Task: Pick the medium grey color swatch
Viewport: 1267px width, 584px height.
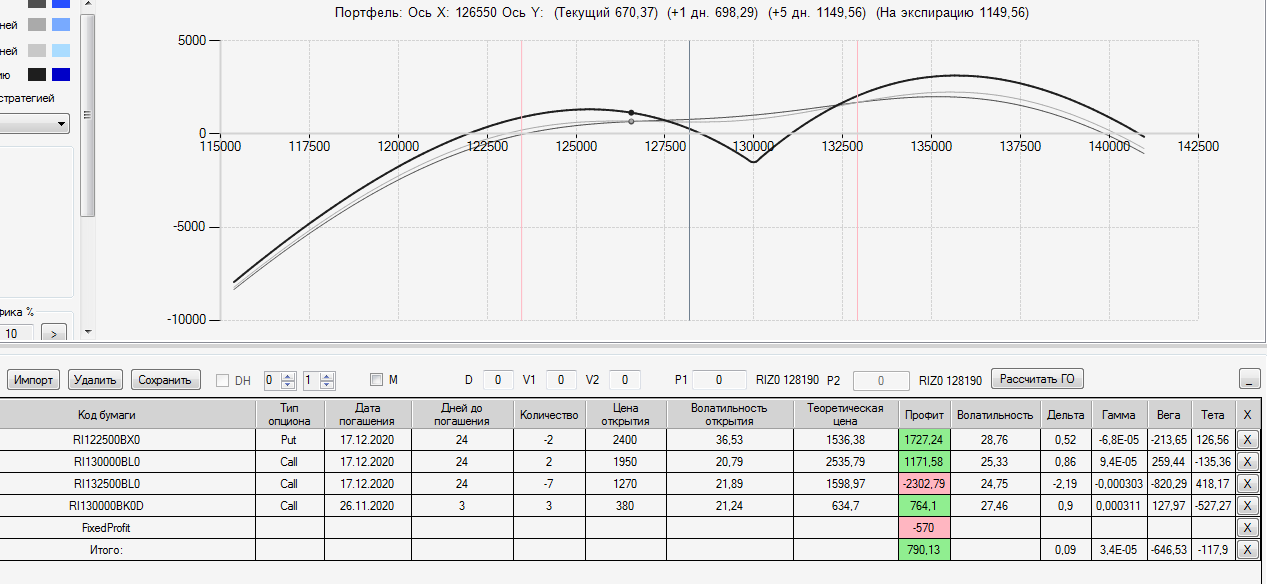Action: 37,24
